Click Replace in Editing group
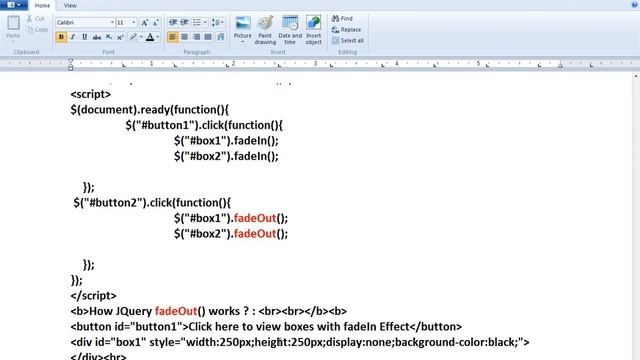Viewport: 640px width, 360px height. [346, 29]
